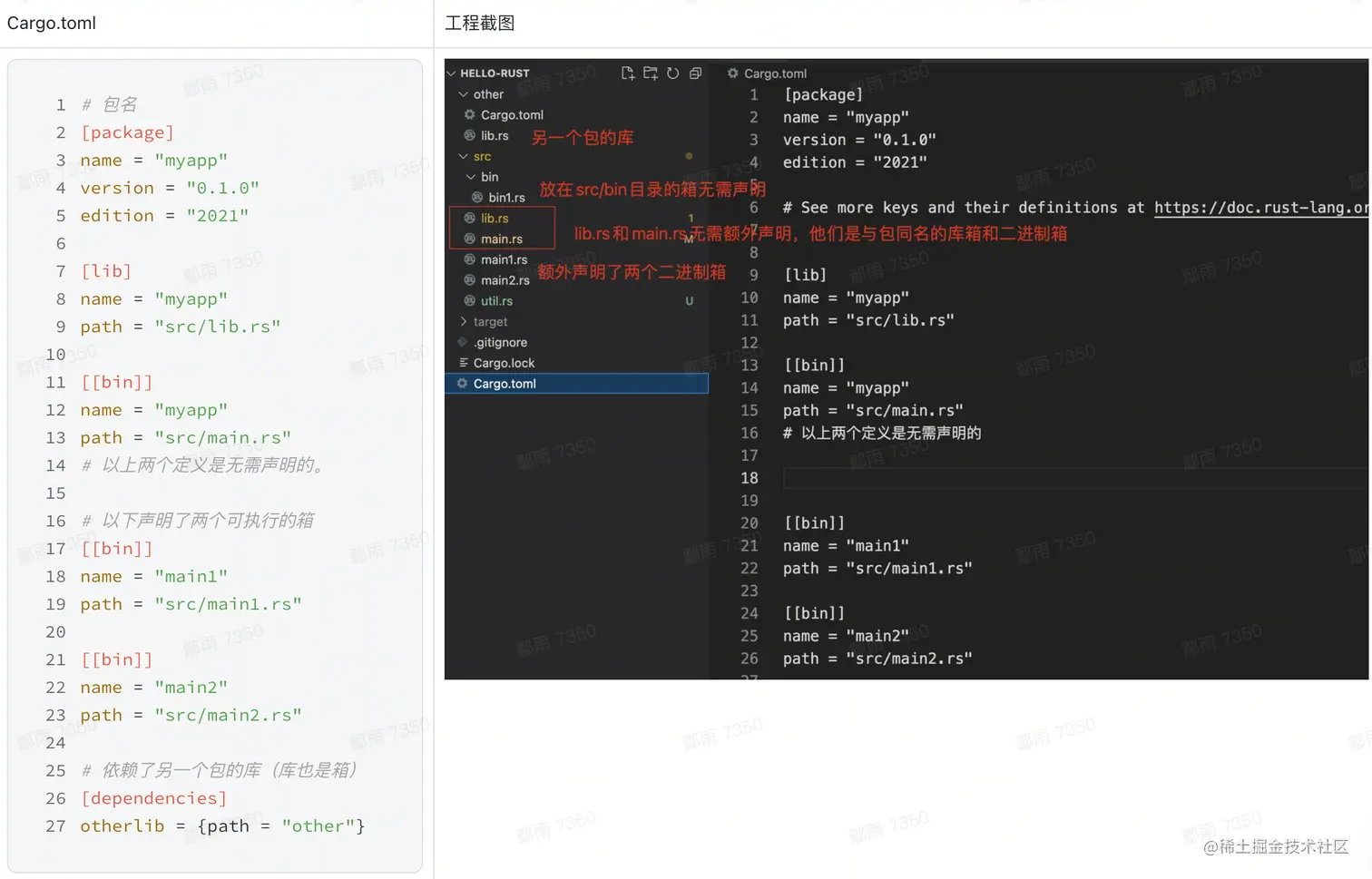This screenshot has width=1372, height=879.
Task: Click line number 13 in the editor gutter
Action: (x=750, y=366)
